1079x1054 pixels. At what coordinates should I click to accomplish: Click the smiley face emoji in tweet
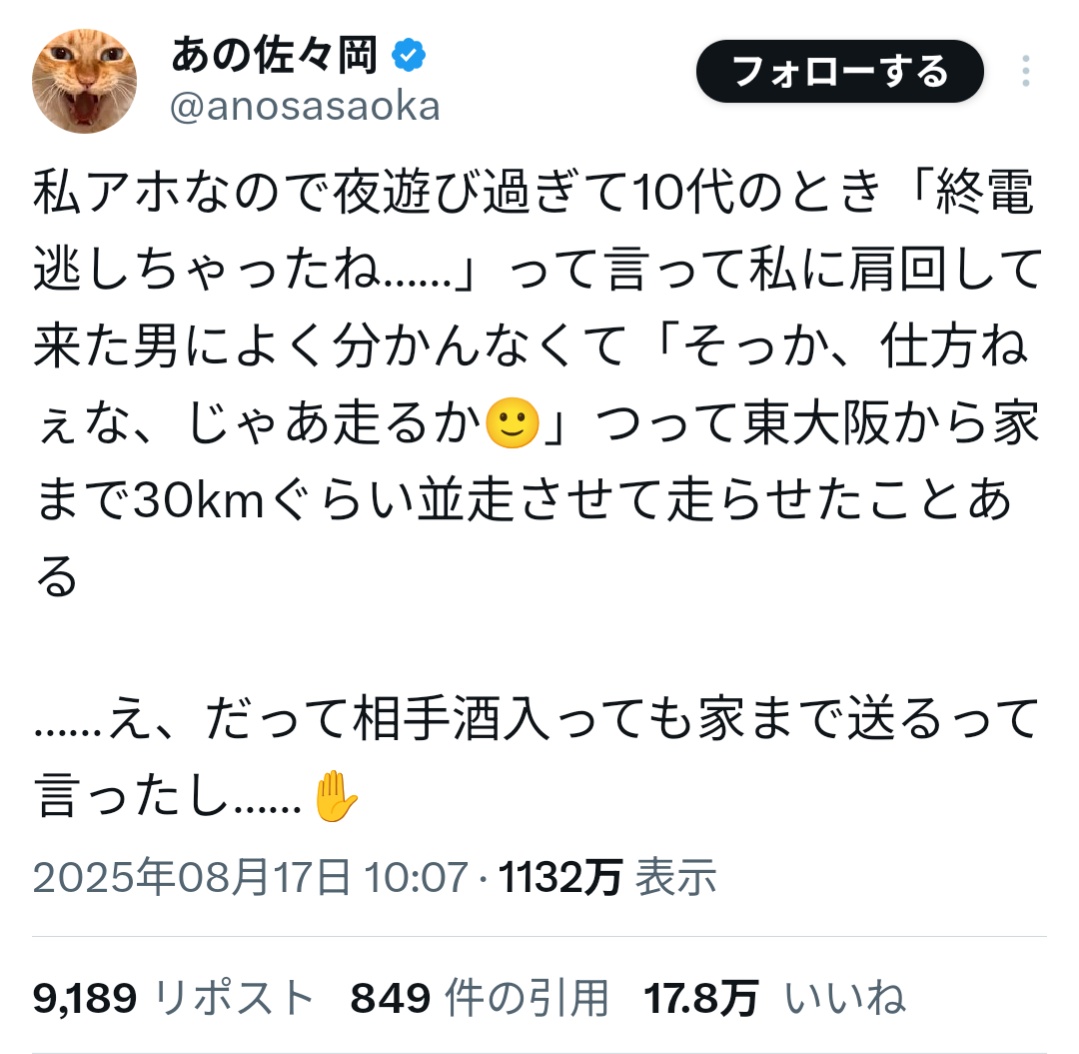[512, 423]
